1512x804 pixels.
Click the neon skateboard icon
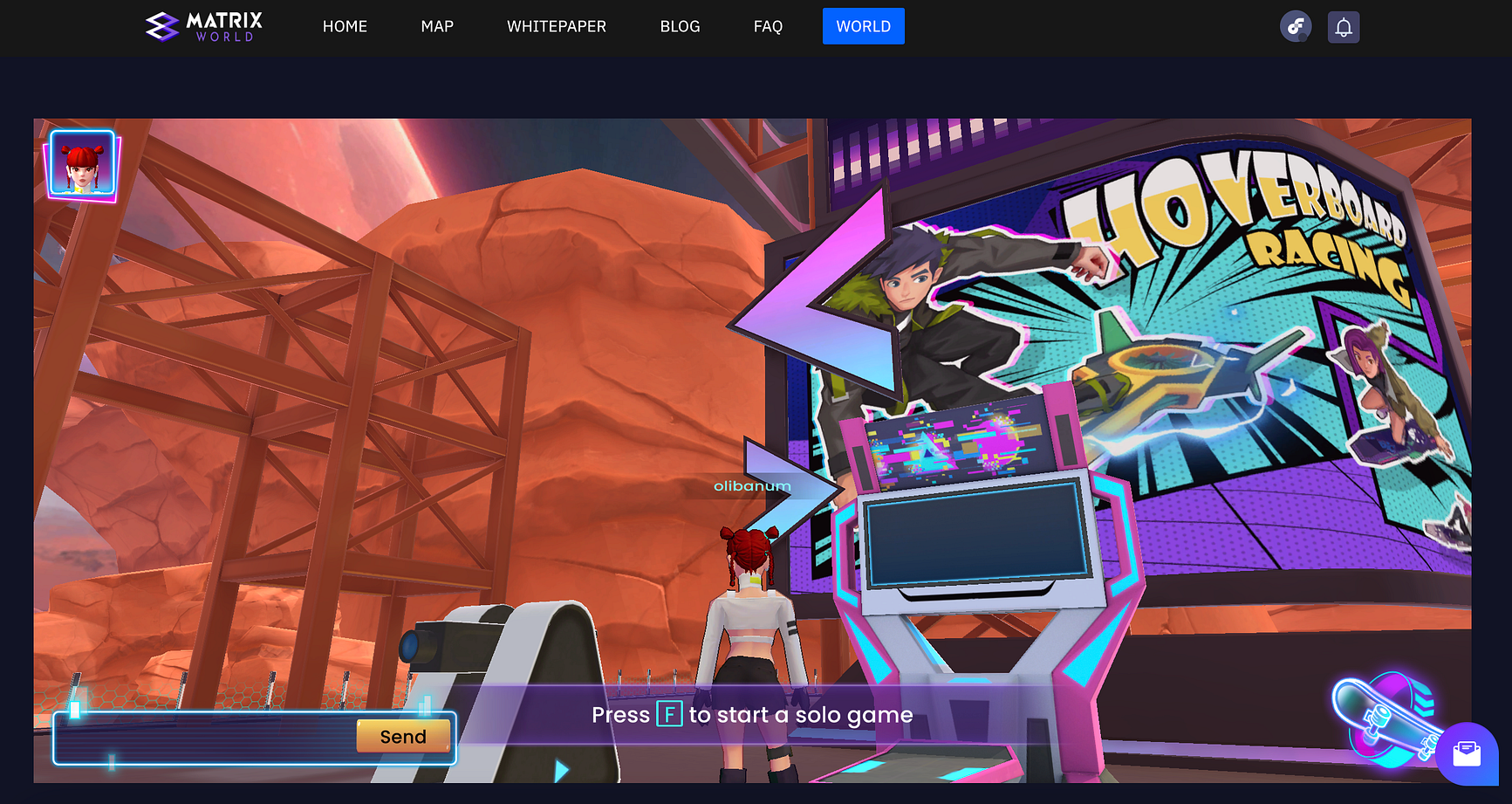(1383, 718)
